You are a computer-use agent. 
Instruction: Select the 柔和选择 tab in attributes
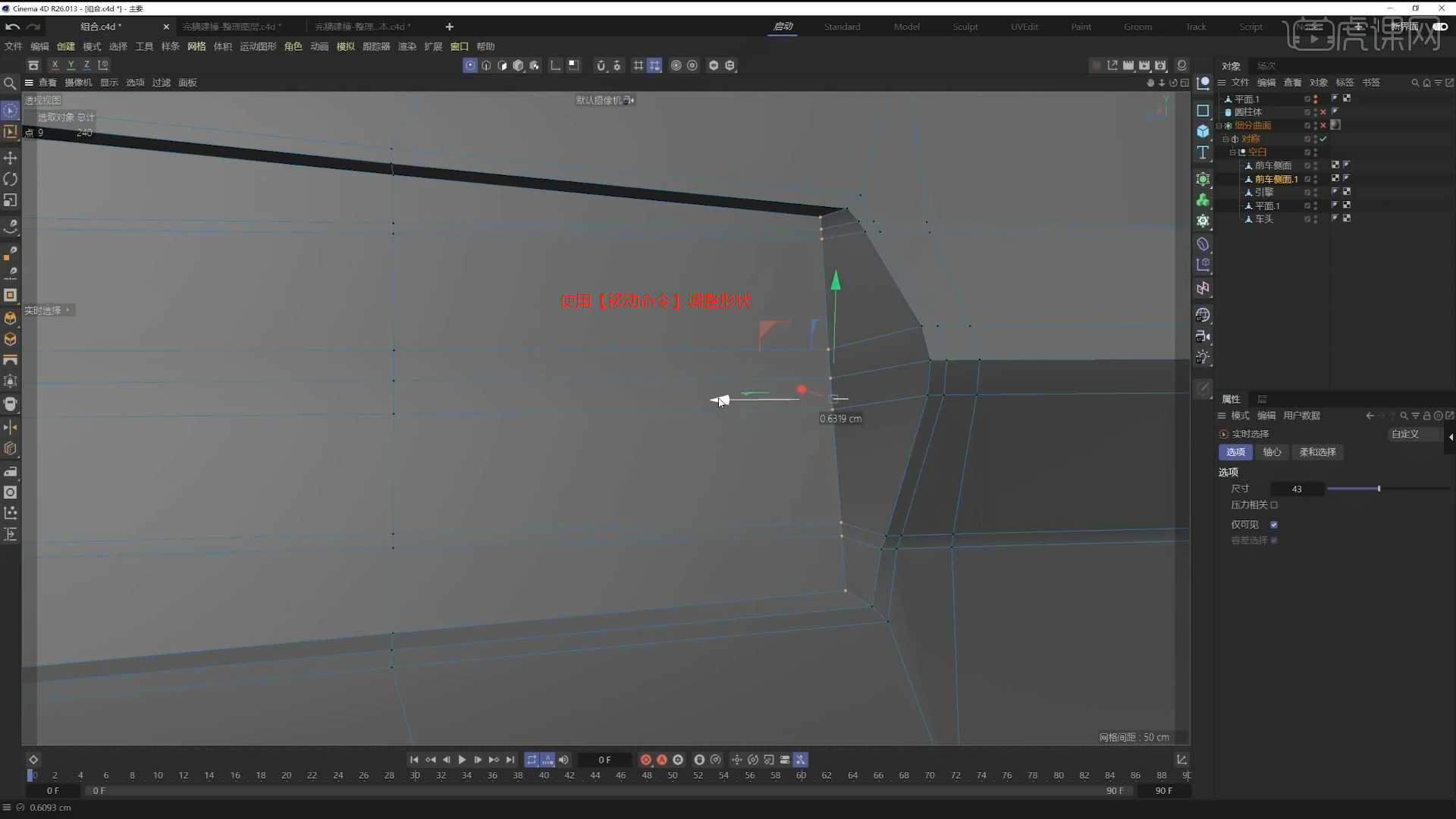pyautogui.click(x=1317, y=452)
